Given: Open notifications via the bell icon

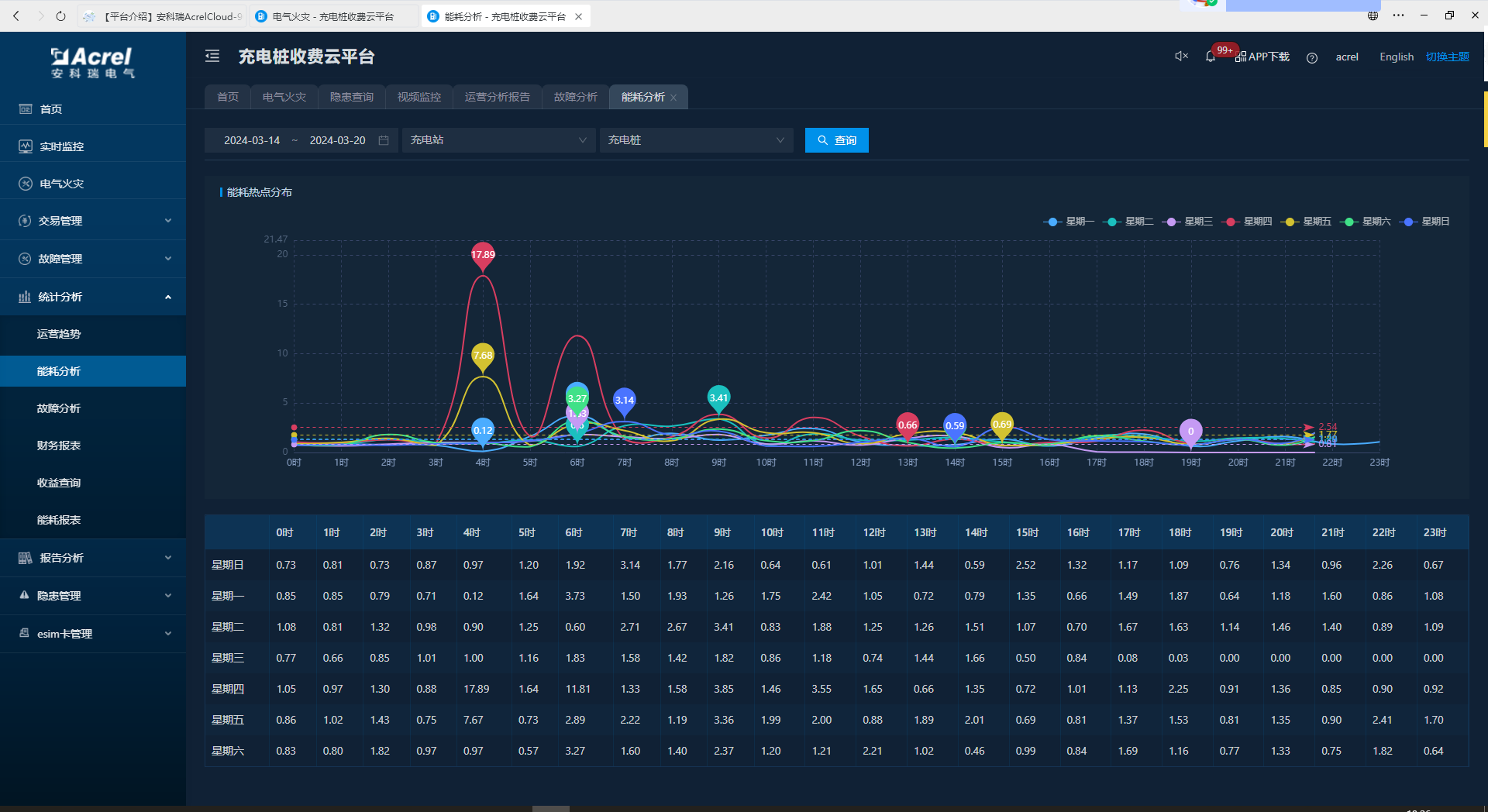Looking at the screenshot, I should tap(1210, 57).
